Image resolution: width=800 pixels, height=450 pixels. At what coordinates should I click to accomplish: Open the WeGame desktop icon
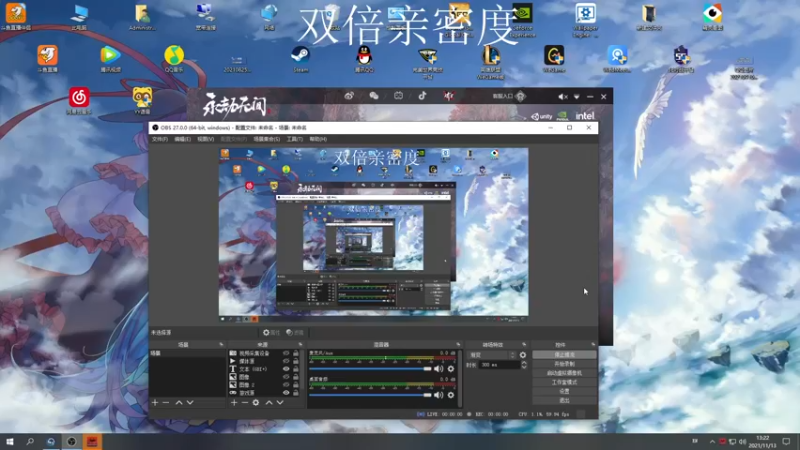[x=554, y=58]
